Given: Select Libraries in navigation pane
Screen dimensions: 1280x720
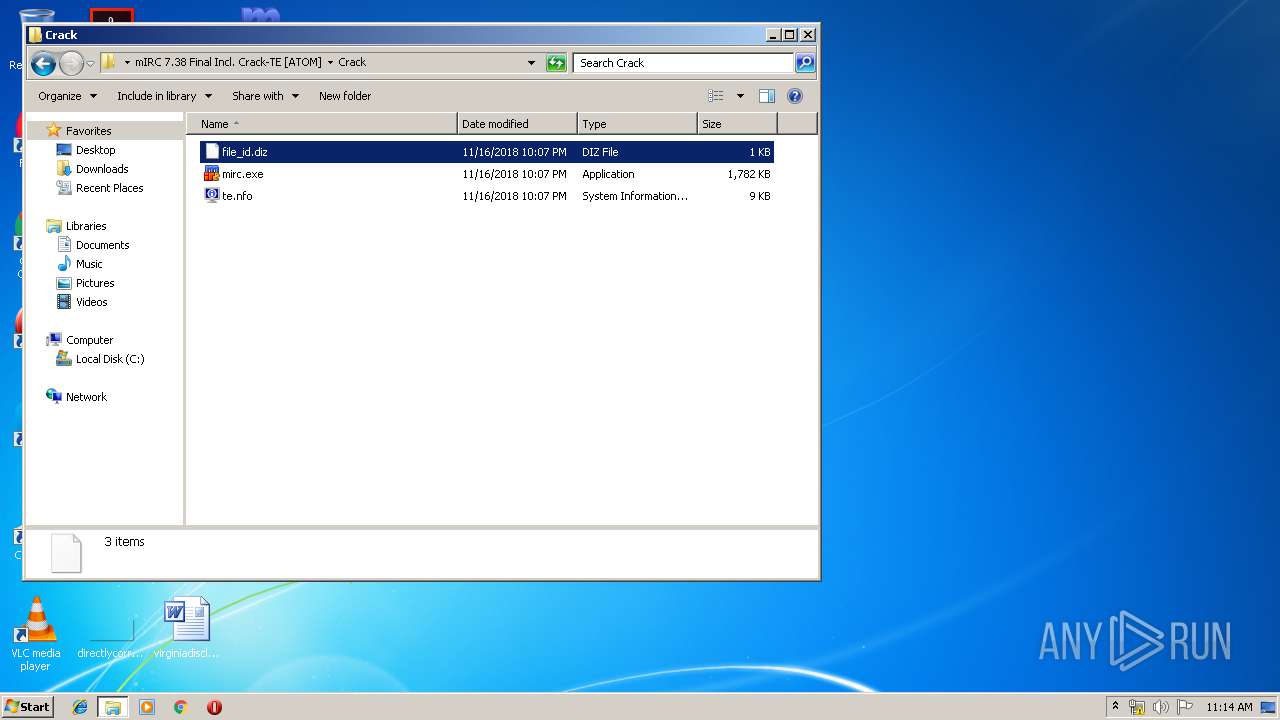Looking at the screenshot, I should 86,226.
